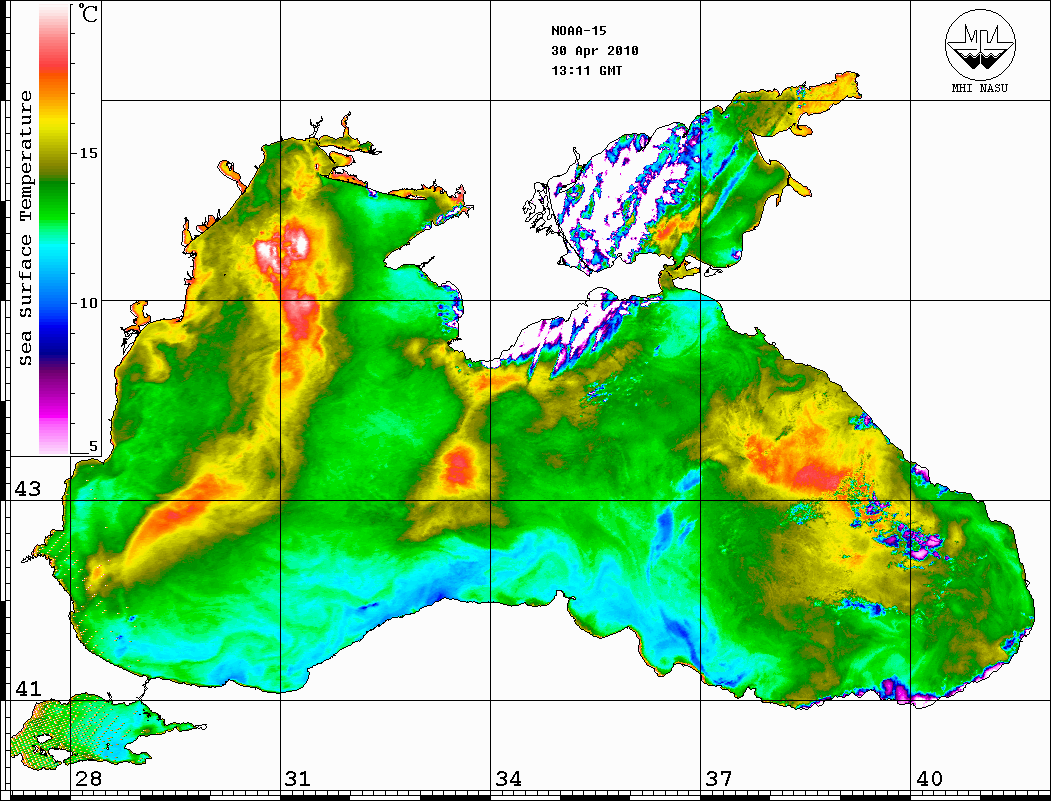Click the 'MHI NASU' caption text
The width and height of the screenshot is (1051, 801).
(x=980, y=88)
